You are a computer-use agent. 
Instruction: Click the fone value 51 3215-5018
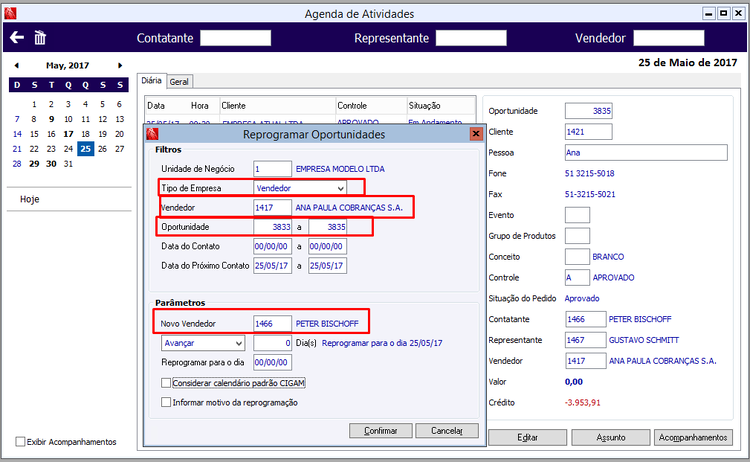click(589, 174)
